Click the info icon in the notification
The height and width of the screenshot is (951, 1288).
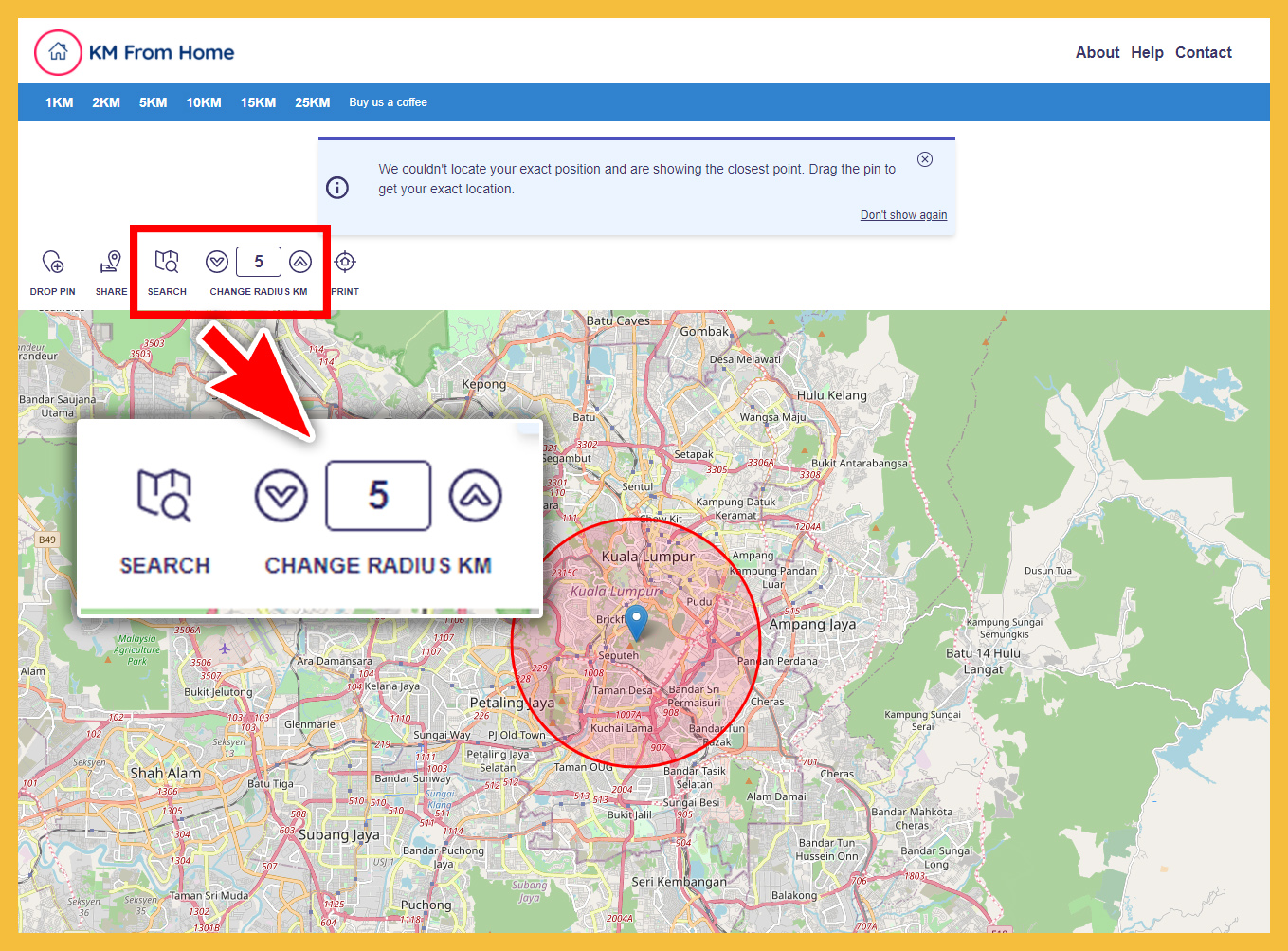(x=337, y=188)
